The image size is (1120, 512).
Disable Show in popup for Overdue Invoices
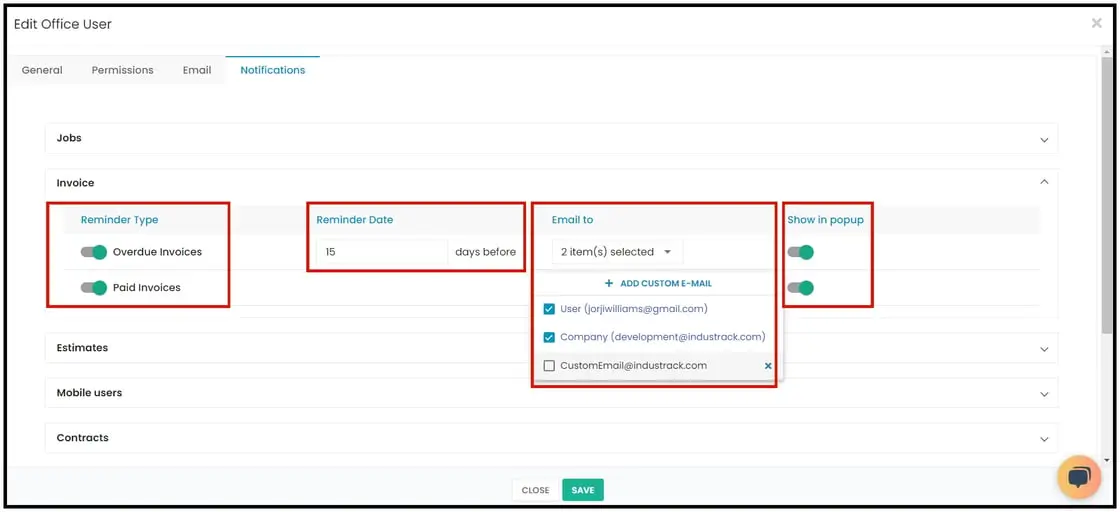tap(801, 252)
